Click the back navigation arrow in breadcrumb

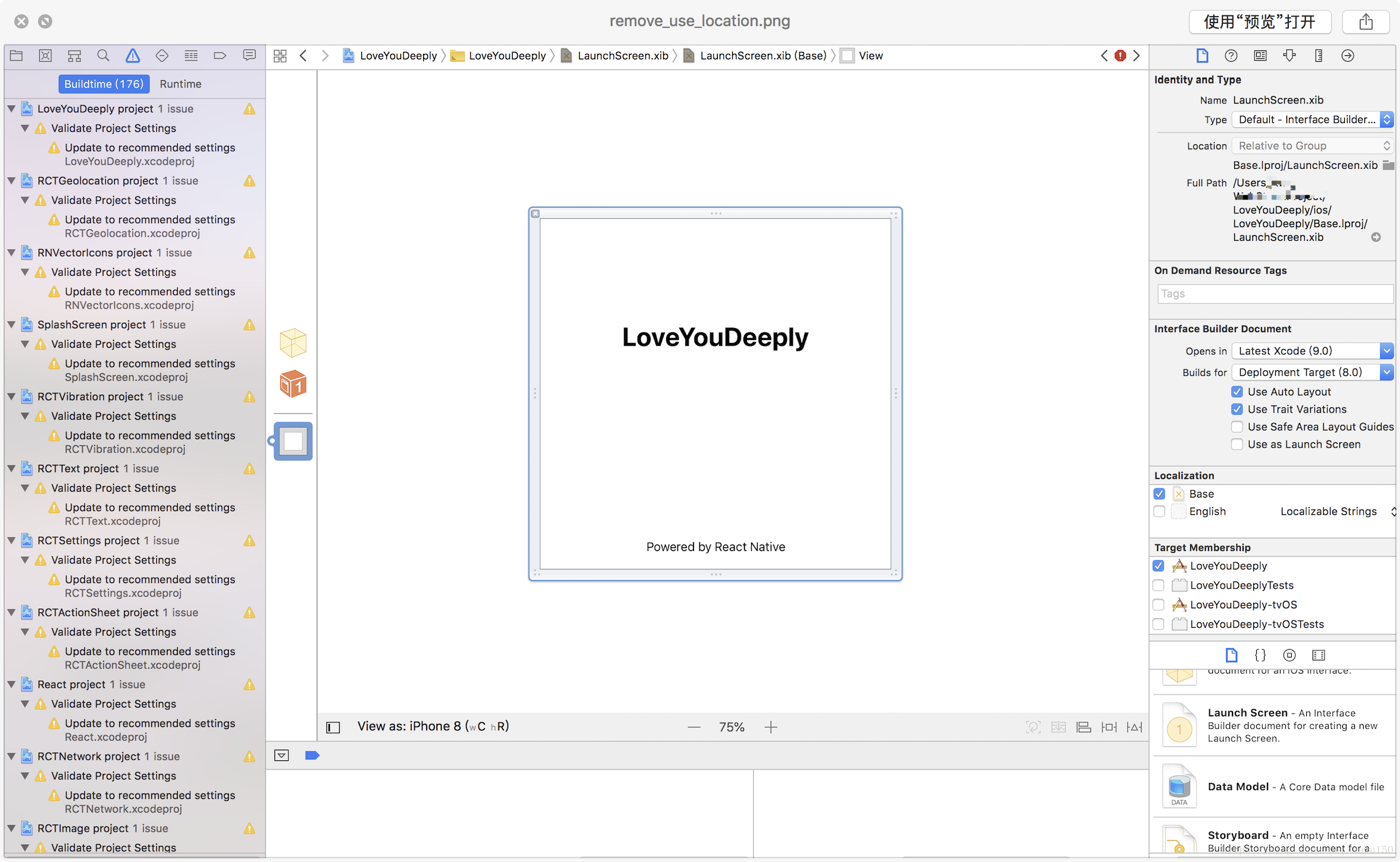pyautogui.click(x=303, y=55)
